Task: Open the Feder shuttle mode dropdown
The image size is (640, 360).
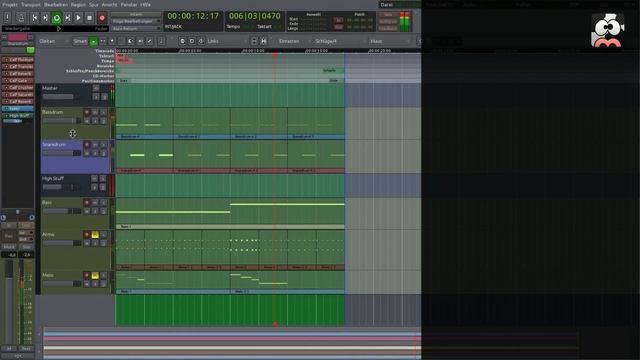Action: pyautogui.click(x=101, y=29)
